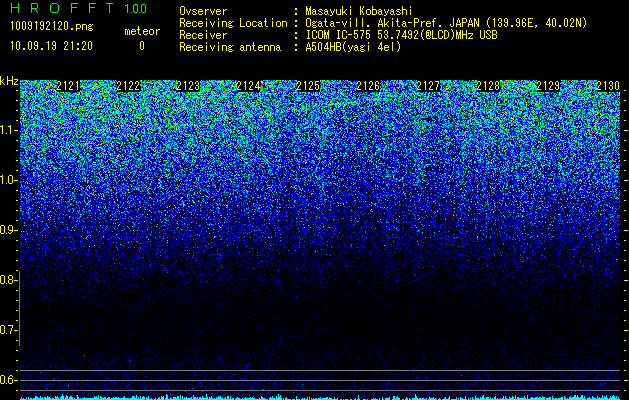Click the meteor count value 0
Viewport: 629px width, 400px height.
(x=142, y=46)
